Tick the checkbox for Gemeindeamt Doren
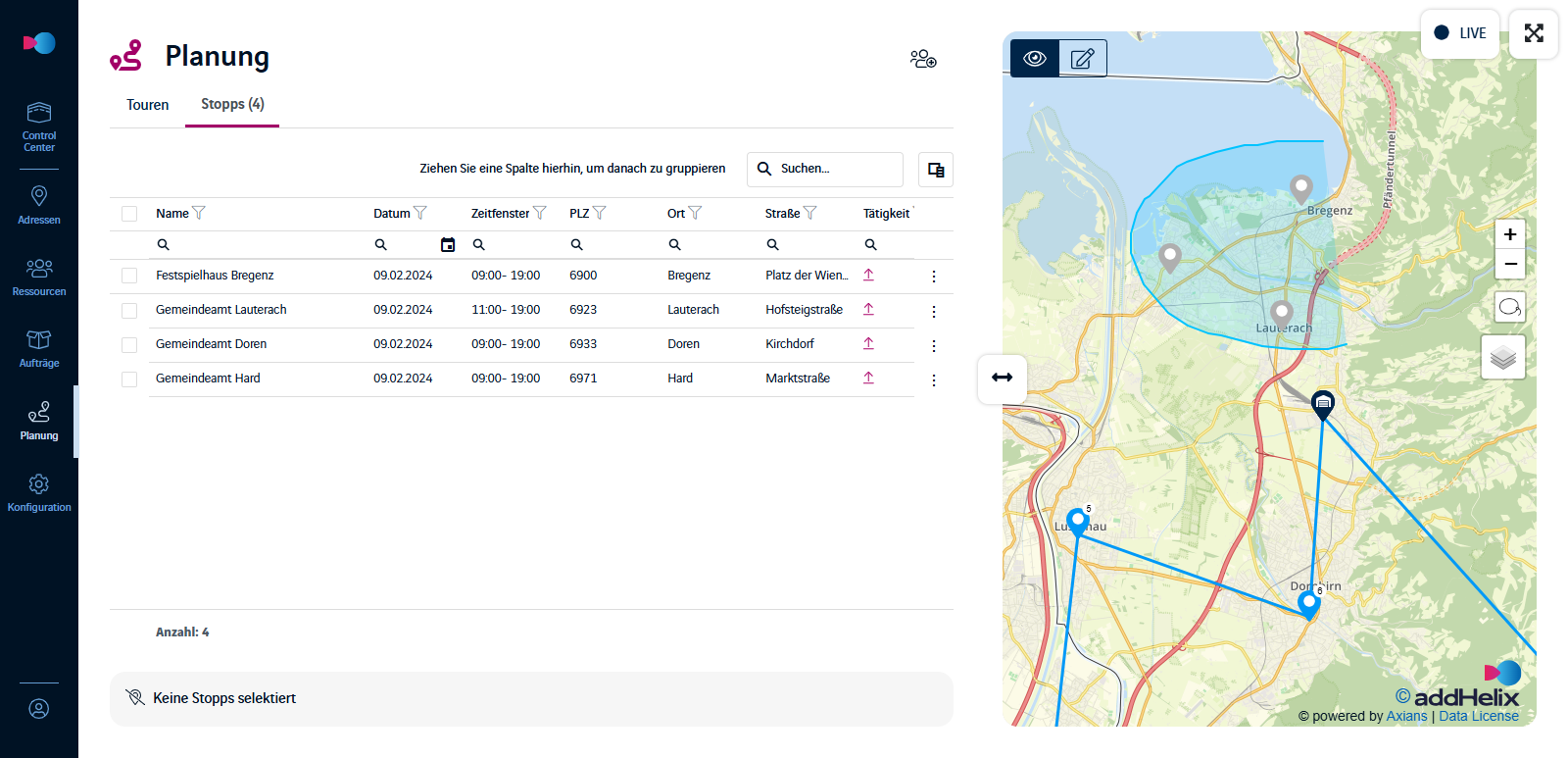 click(x=129, y=344)
